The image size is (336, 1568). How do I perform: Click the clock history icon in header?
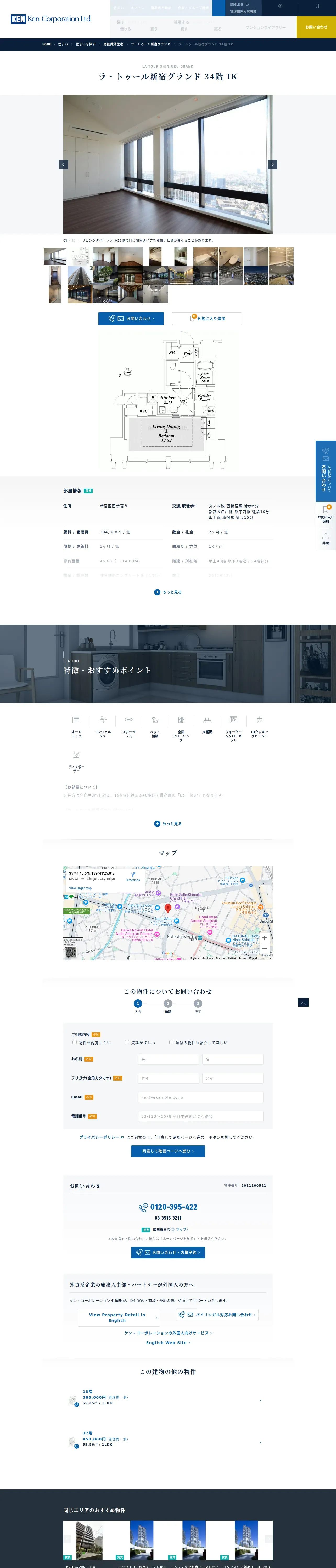[280, 6]
